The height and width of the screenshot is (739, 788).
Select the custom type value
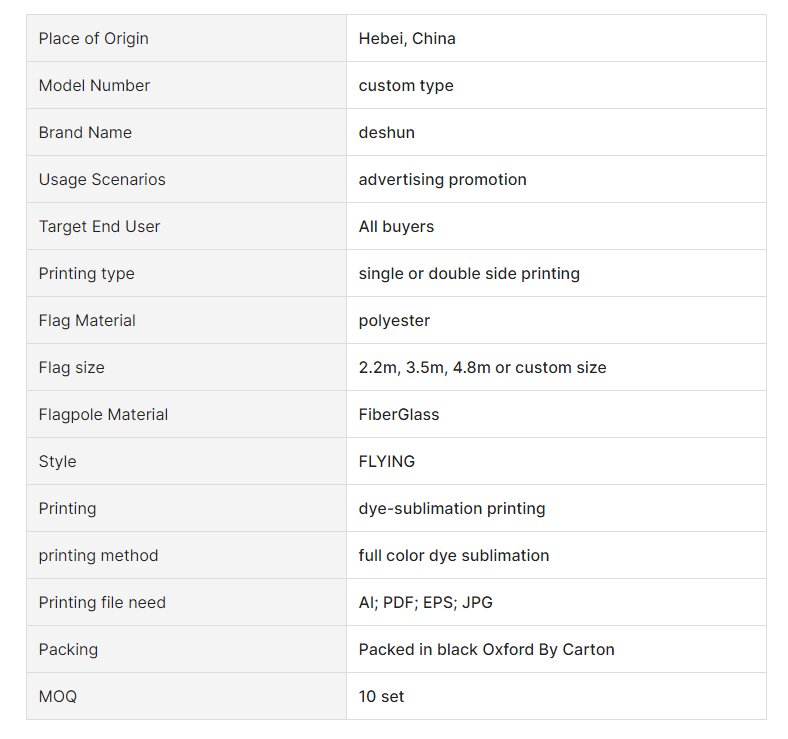pos(406,86)
